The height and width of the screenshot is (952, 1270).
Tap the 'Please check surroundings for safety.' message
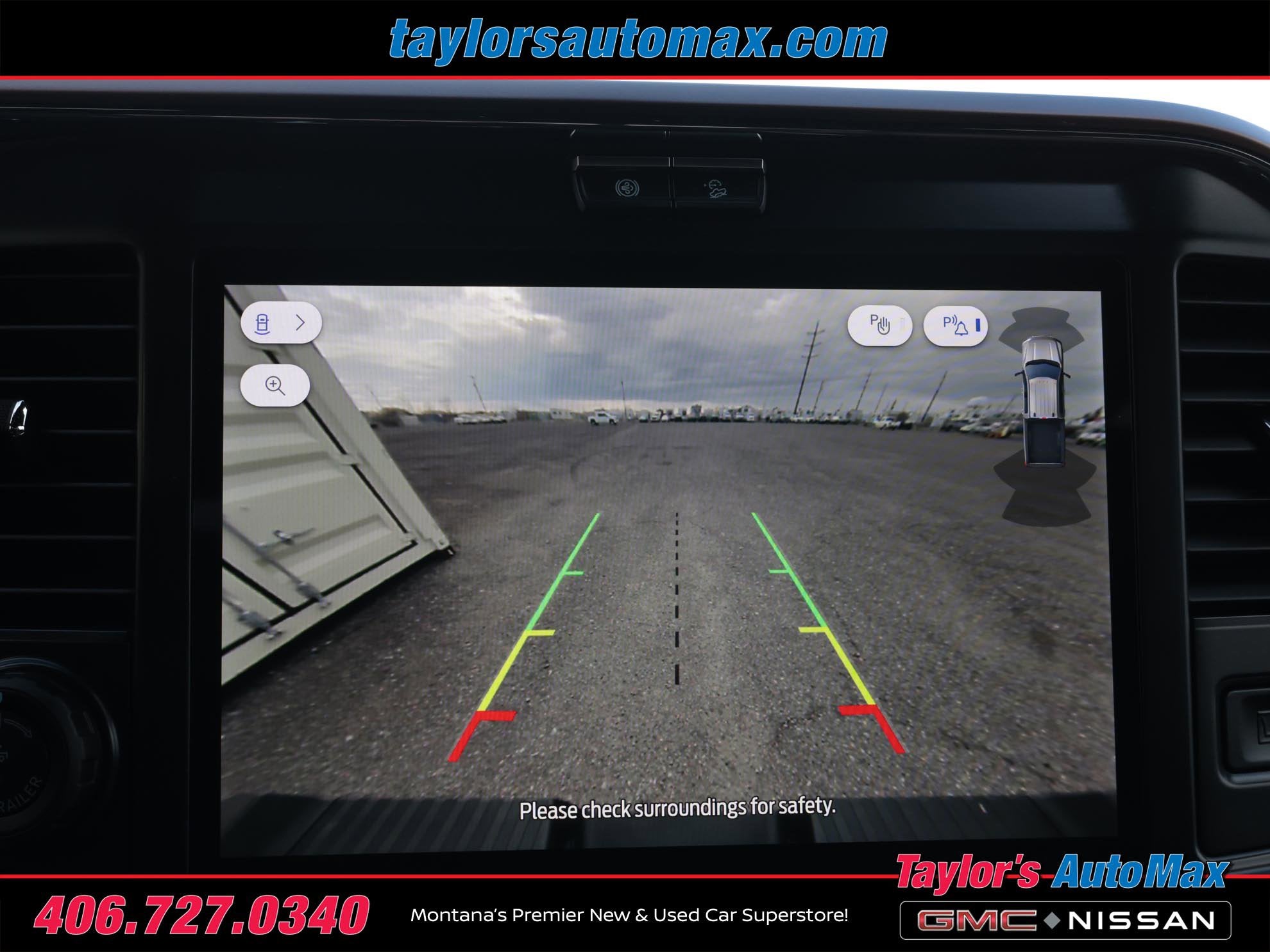point(677,808)
